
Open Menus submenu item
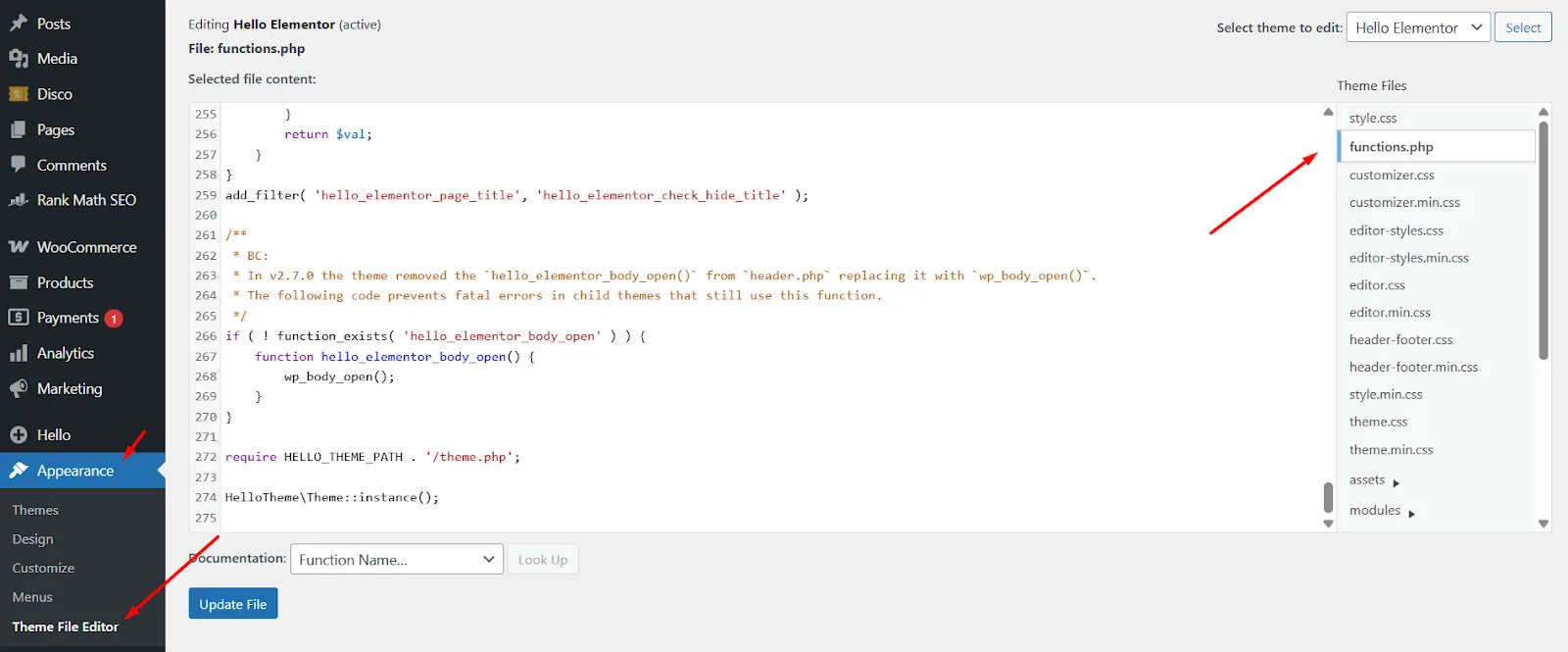click(x=32, y=597)
